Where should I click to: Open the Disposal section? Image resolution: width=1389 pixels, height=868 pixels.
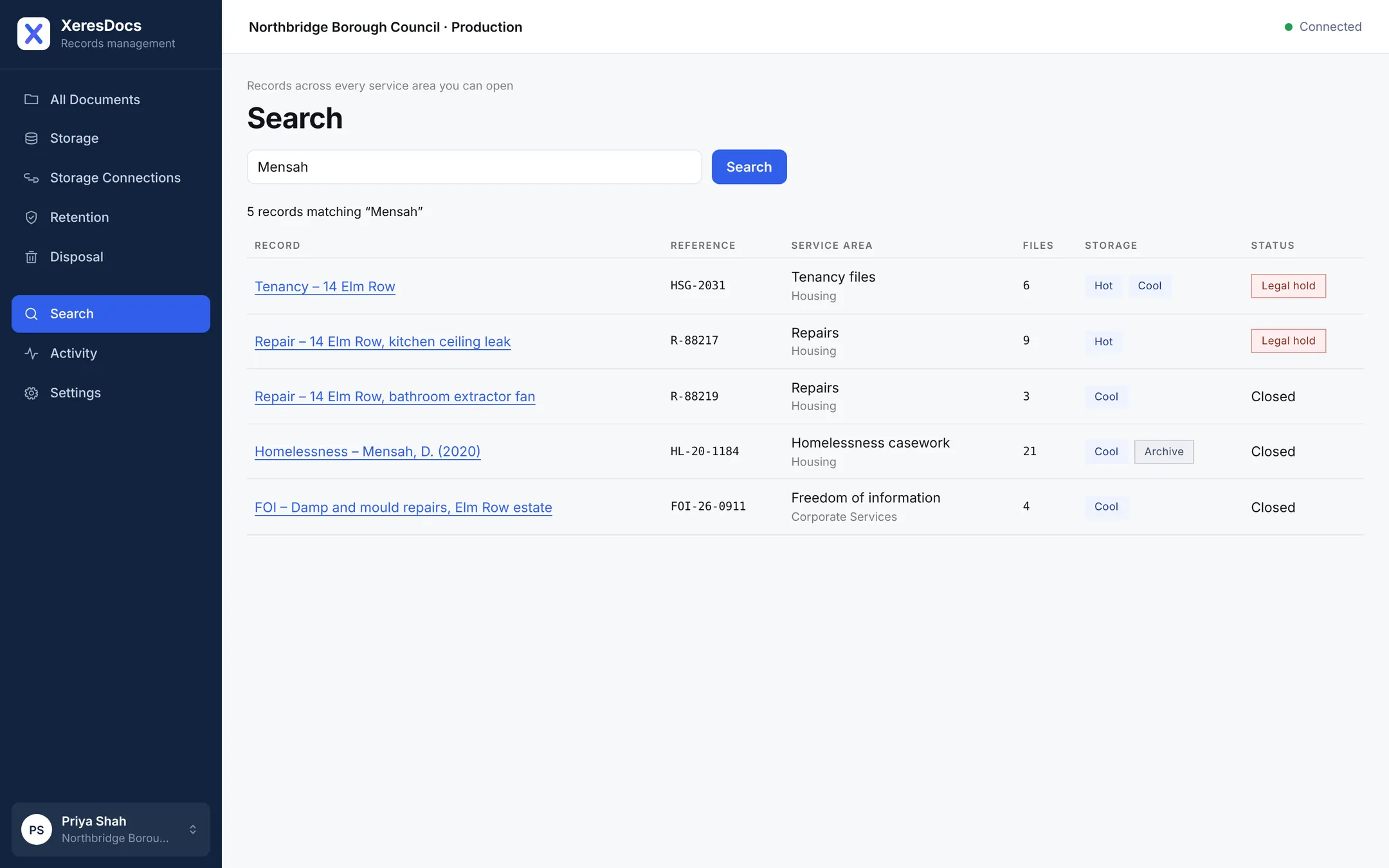tap(111, 257)
